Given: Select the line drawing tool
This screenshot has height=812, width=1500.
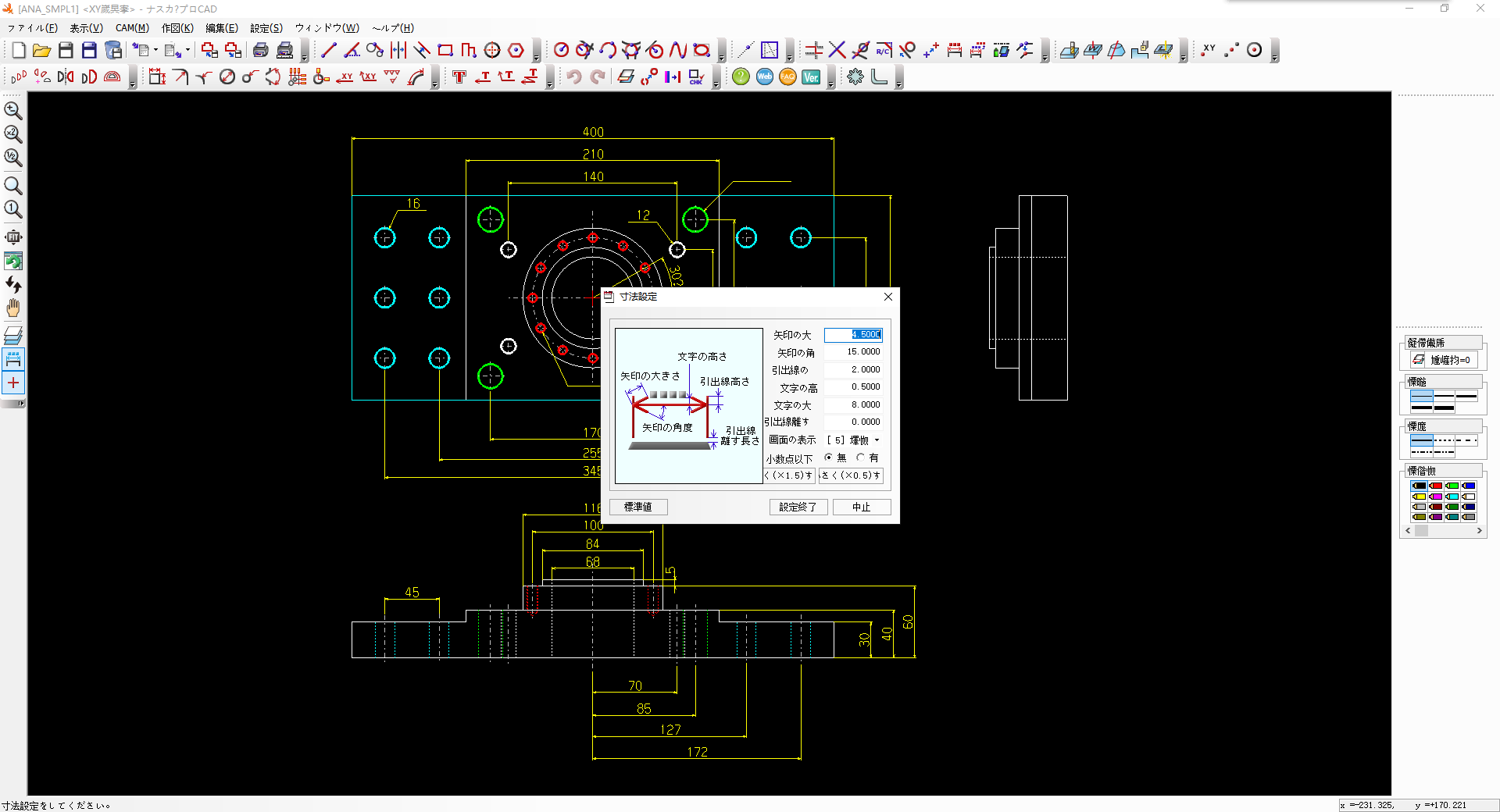Looking at the screenshot, I should click(x=329, y=51).
